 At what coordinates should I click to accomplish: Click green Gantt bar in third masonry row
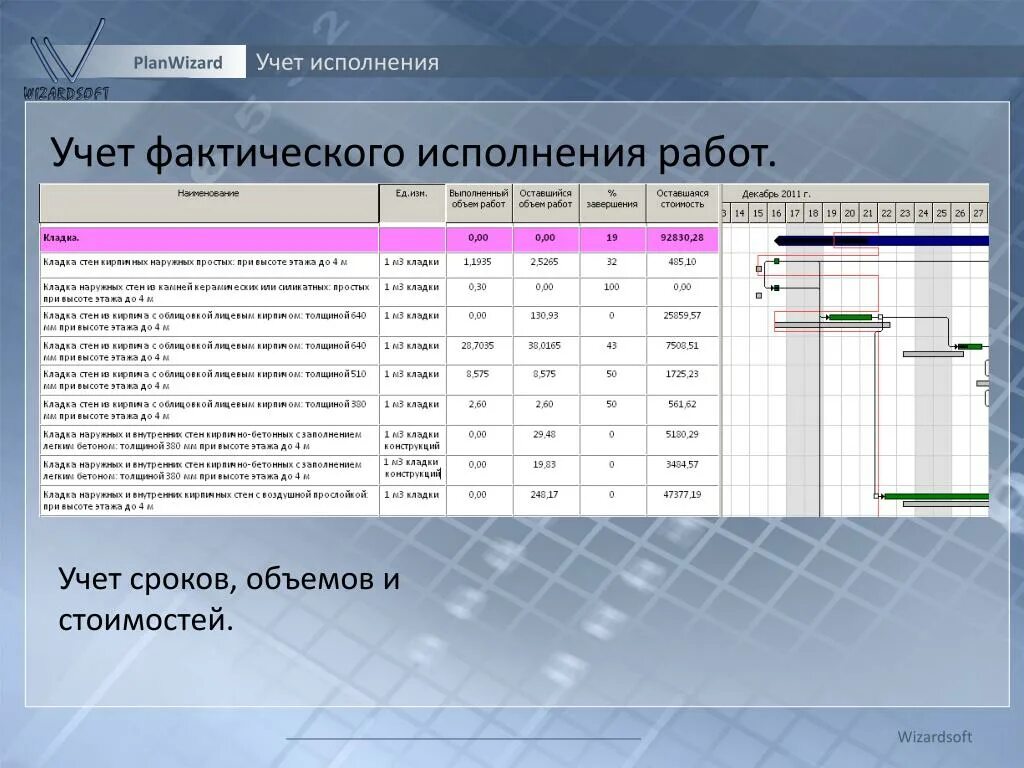(850, 317)
